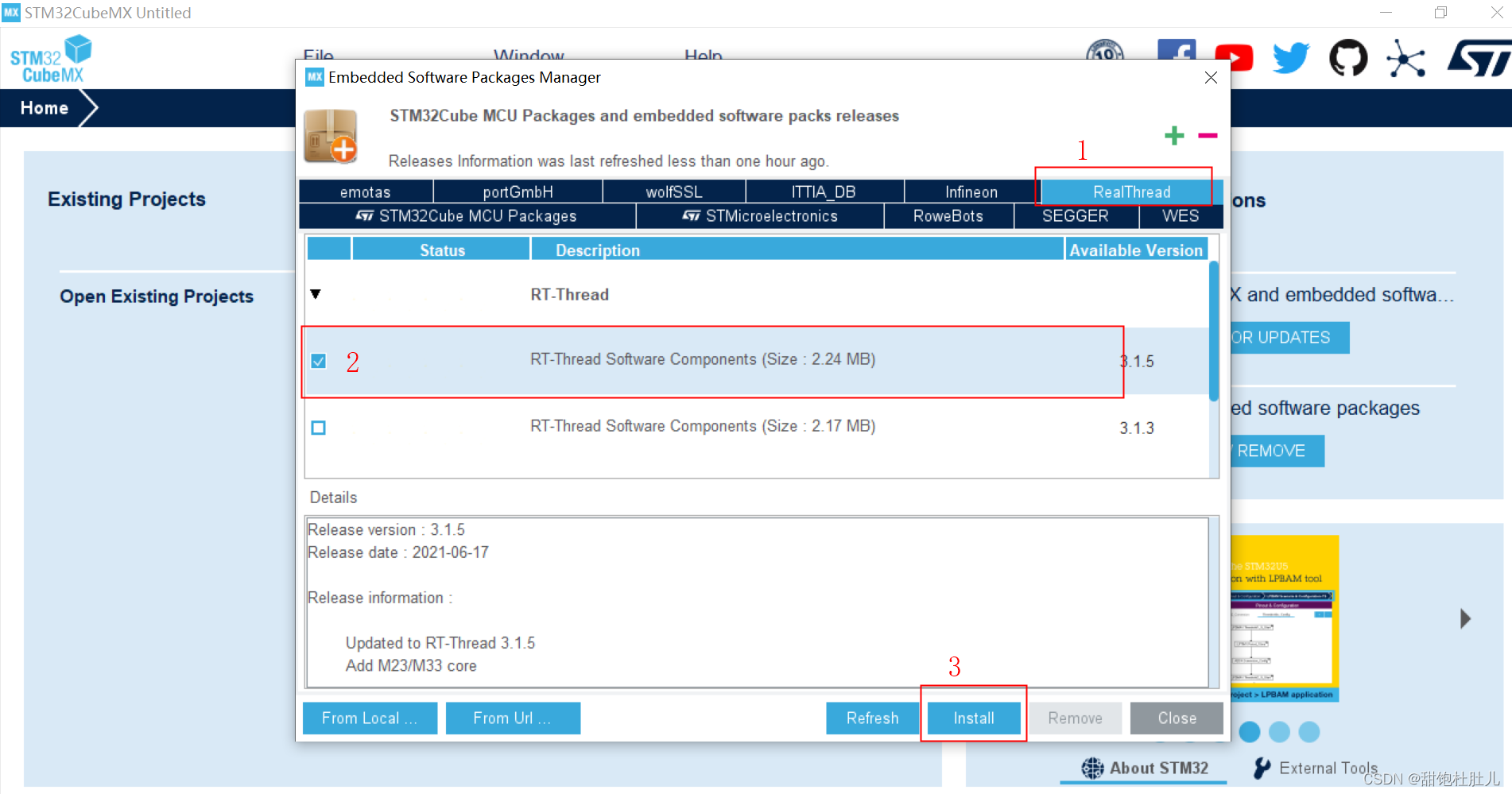
Task: Click the LPBAM tool banner thumbnail
Action: [1284, 618]
